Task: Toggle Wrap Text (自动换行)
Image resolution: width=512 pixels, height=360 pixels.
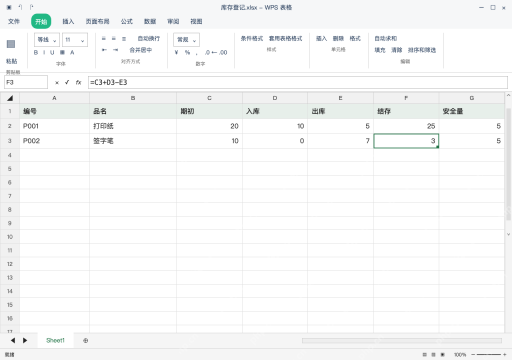Action: 149,39
